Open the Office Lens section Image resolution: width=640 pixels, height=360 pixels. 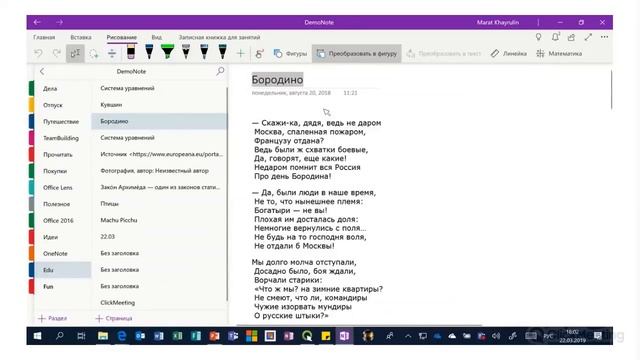pos(63,187)
